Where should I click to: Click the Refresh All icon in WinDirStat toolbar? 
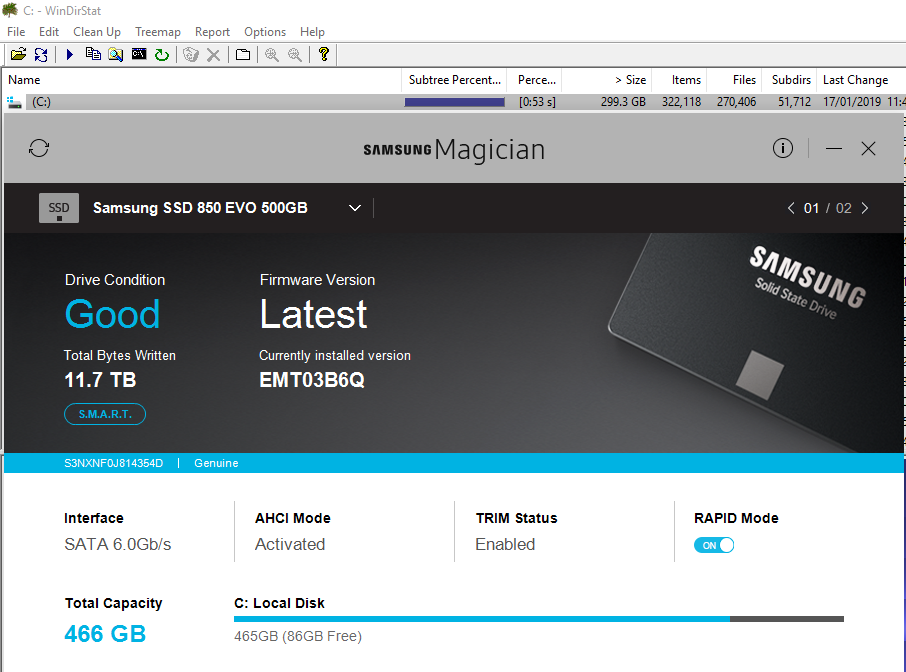[41, 54]
